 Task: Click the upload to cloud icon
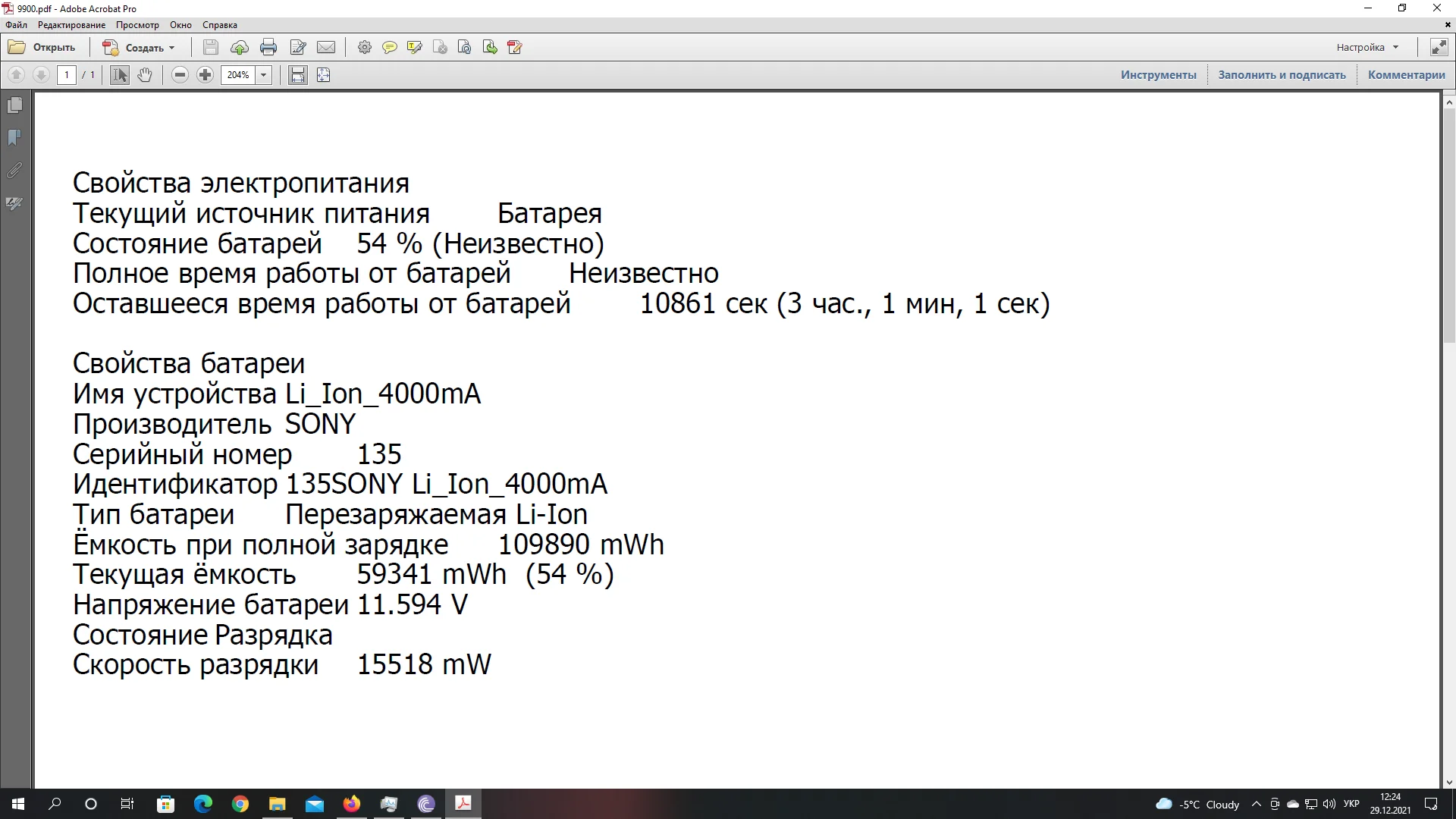click(240, 48)
